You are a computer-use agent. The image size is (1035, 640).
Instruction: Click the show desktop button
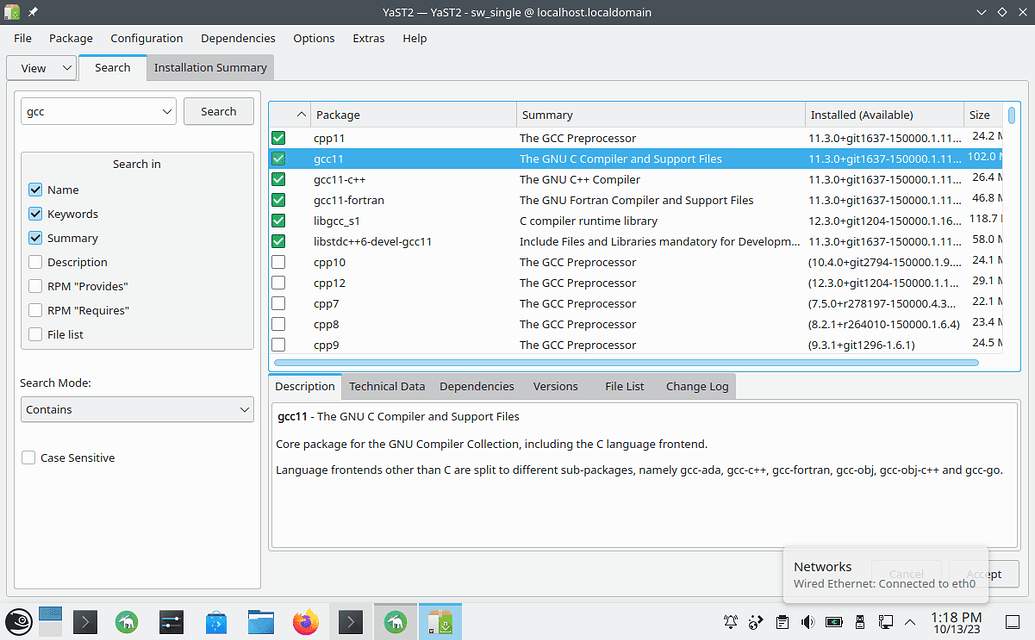(x=1013, y=622)
